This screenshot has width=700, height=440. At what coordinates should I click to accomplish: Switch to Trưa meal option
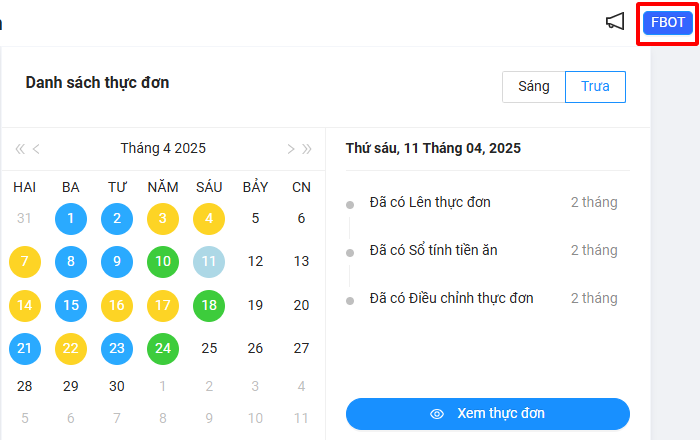[595, 86]
